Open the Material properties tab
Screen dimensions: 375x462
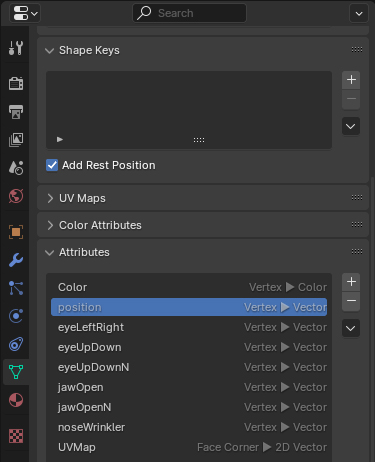tap(16, 400)
